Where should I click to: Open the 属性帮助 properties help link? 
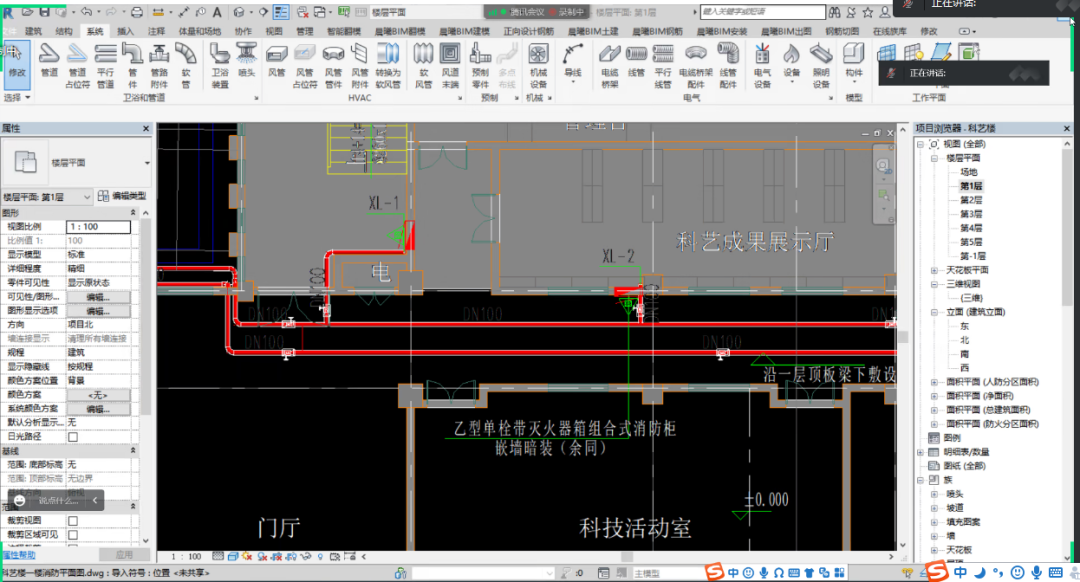coord(18,554)
